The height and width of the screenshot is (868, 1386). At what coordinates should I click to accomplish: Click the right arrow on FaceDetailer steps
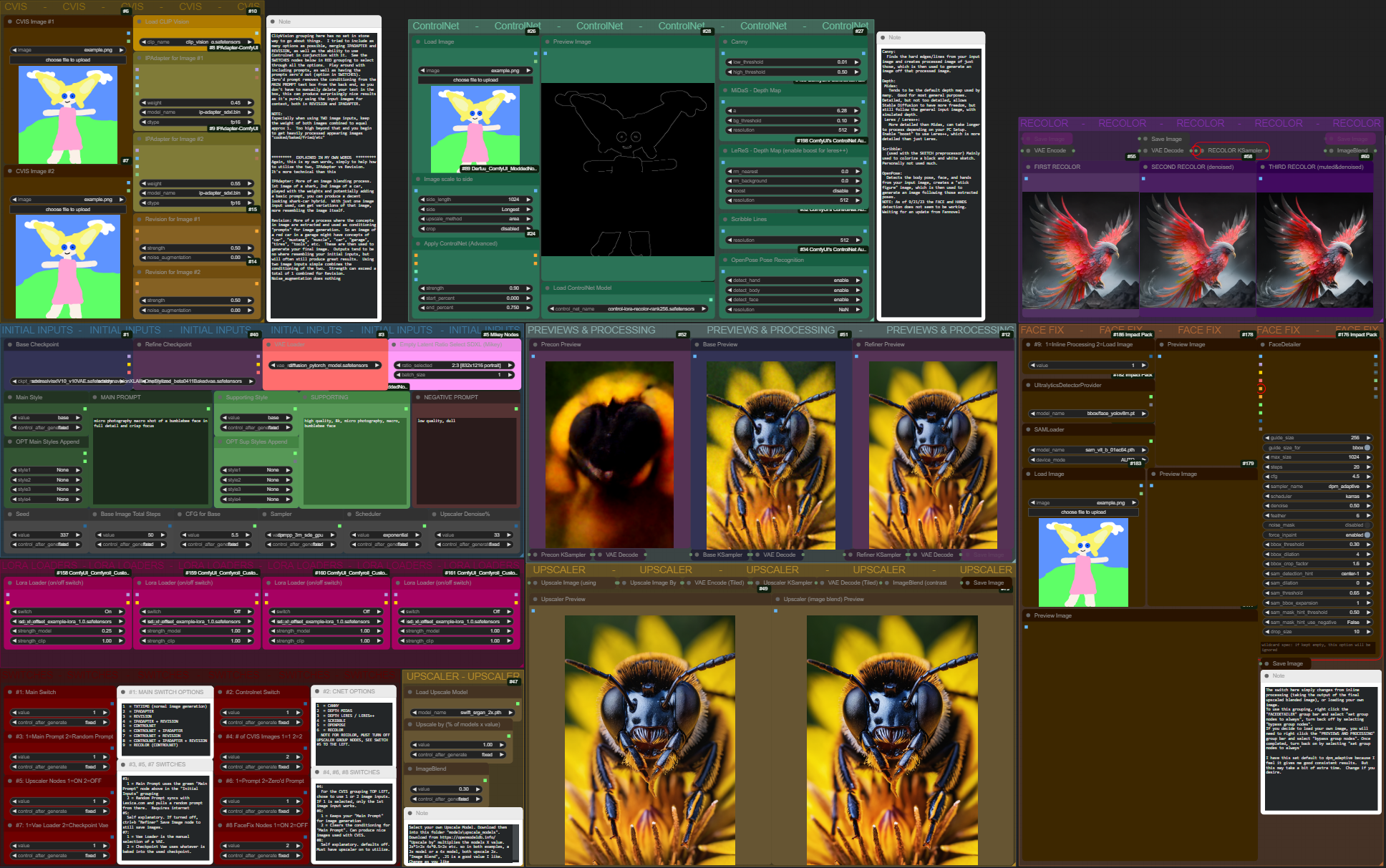click(1368, 467)
